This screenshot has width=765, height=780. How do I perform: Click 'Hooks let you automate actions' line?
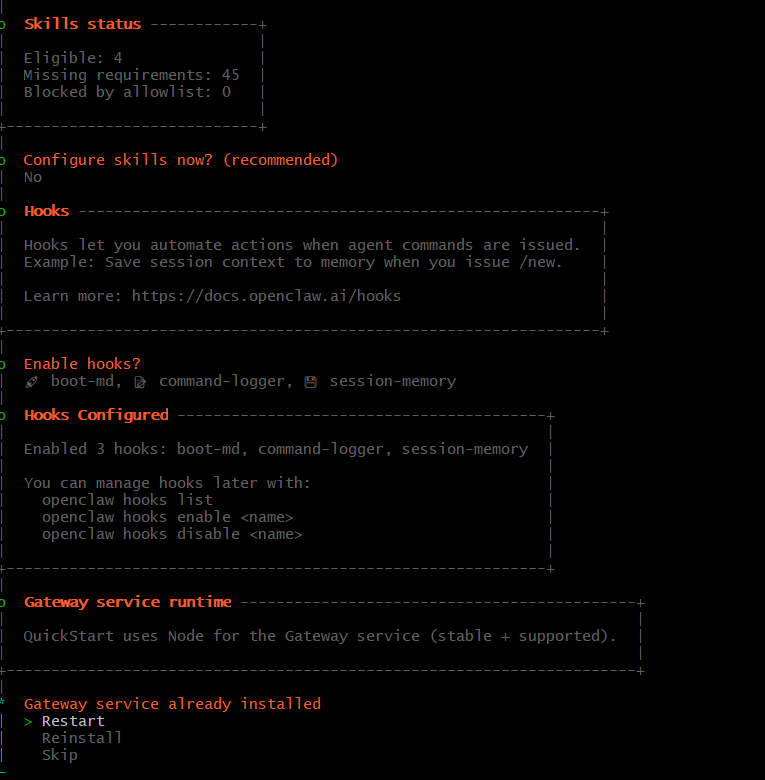coord(302,245)
